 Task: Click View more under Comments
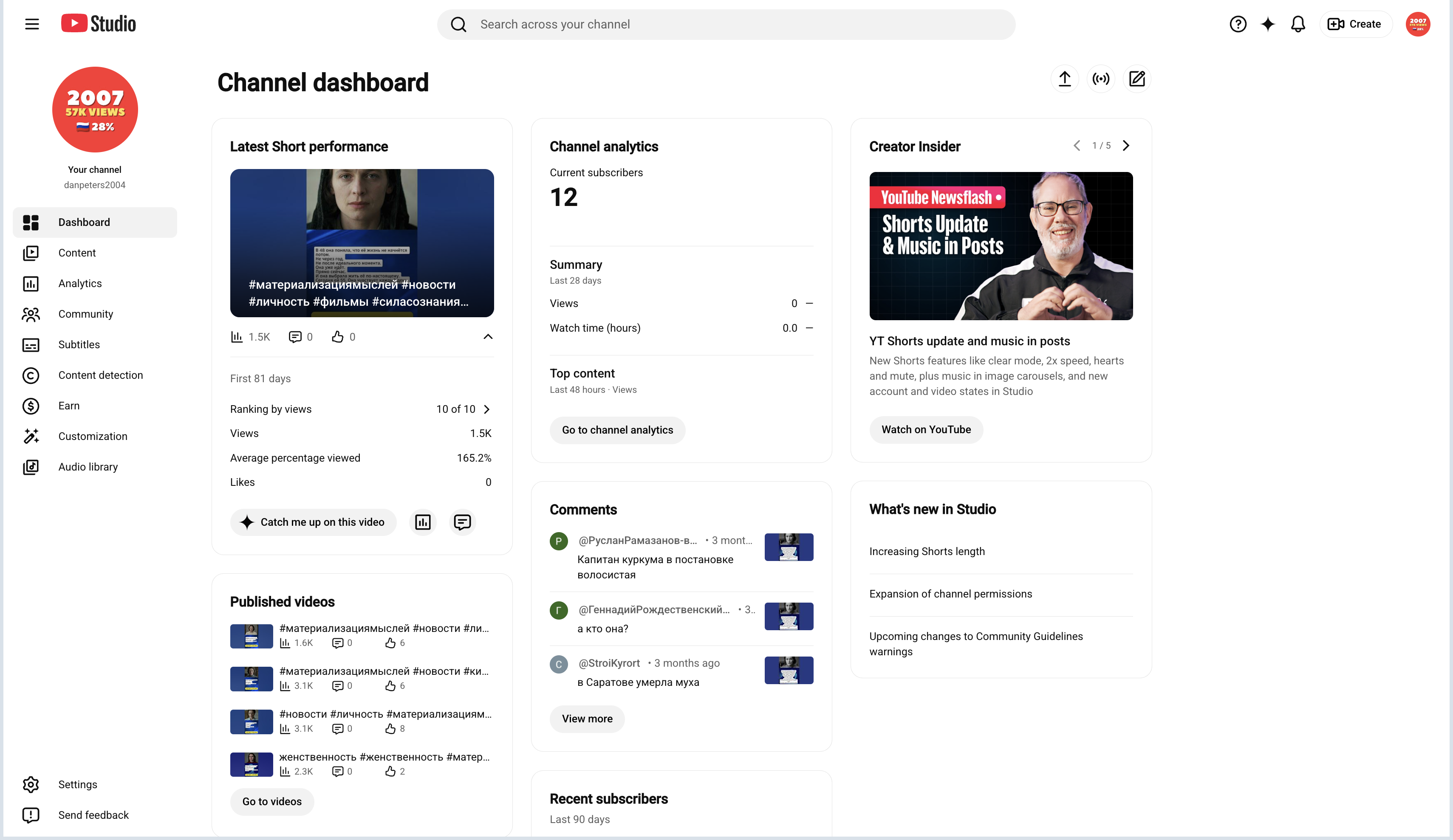[587, 719]
